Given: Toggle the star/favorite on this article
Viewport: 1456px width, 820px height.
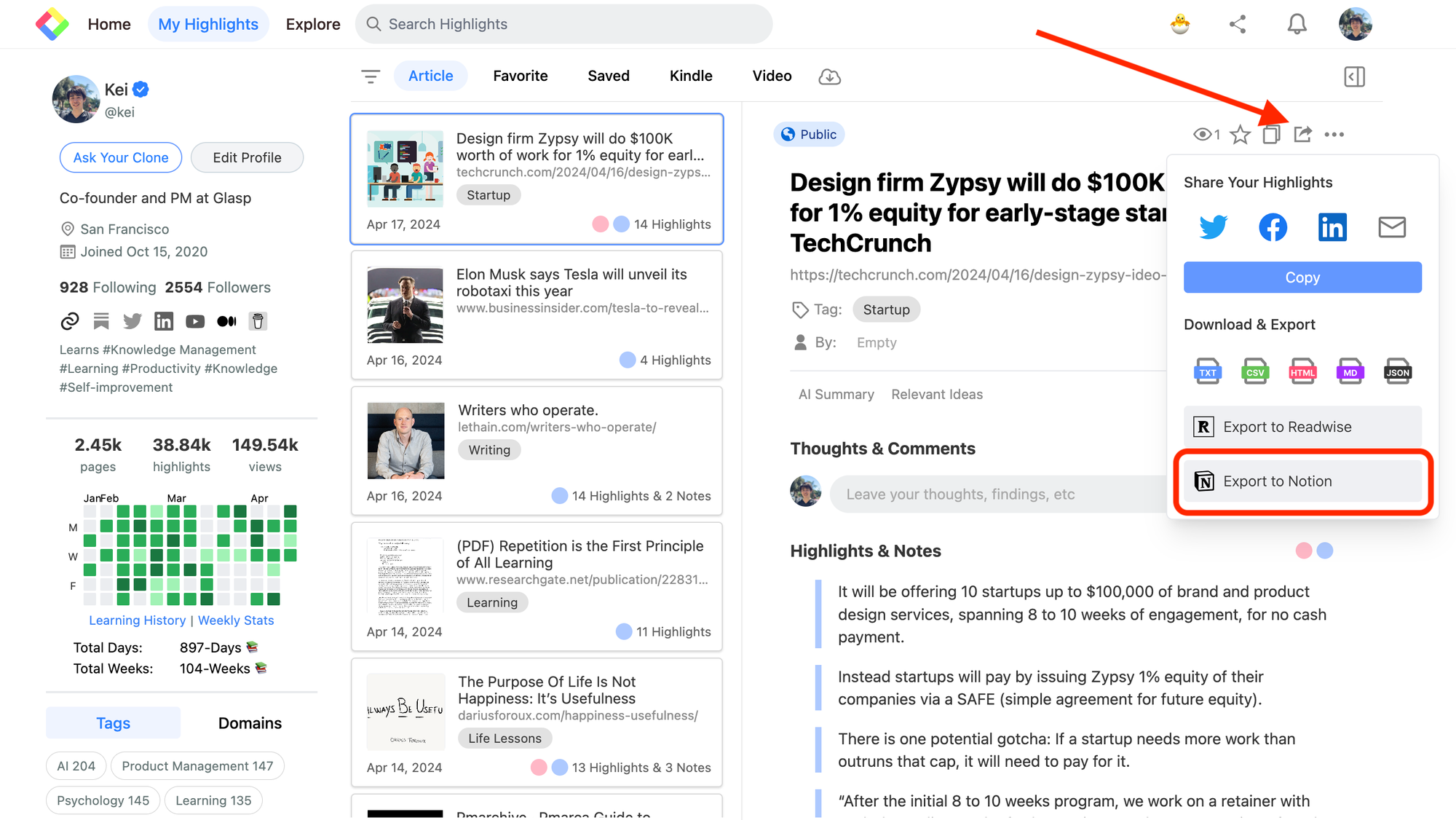Looking at the screenshot, I should (x=1237, y=134).
